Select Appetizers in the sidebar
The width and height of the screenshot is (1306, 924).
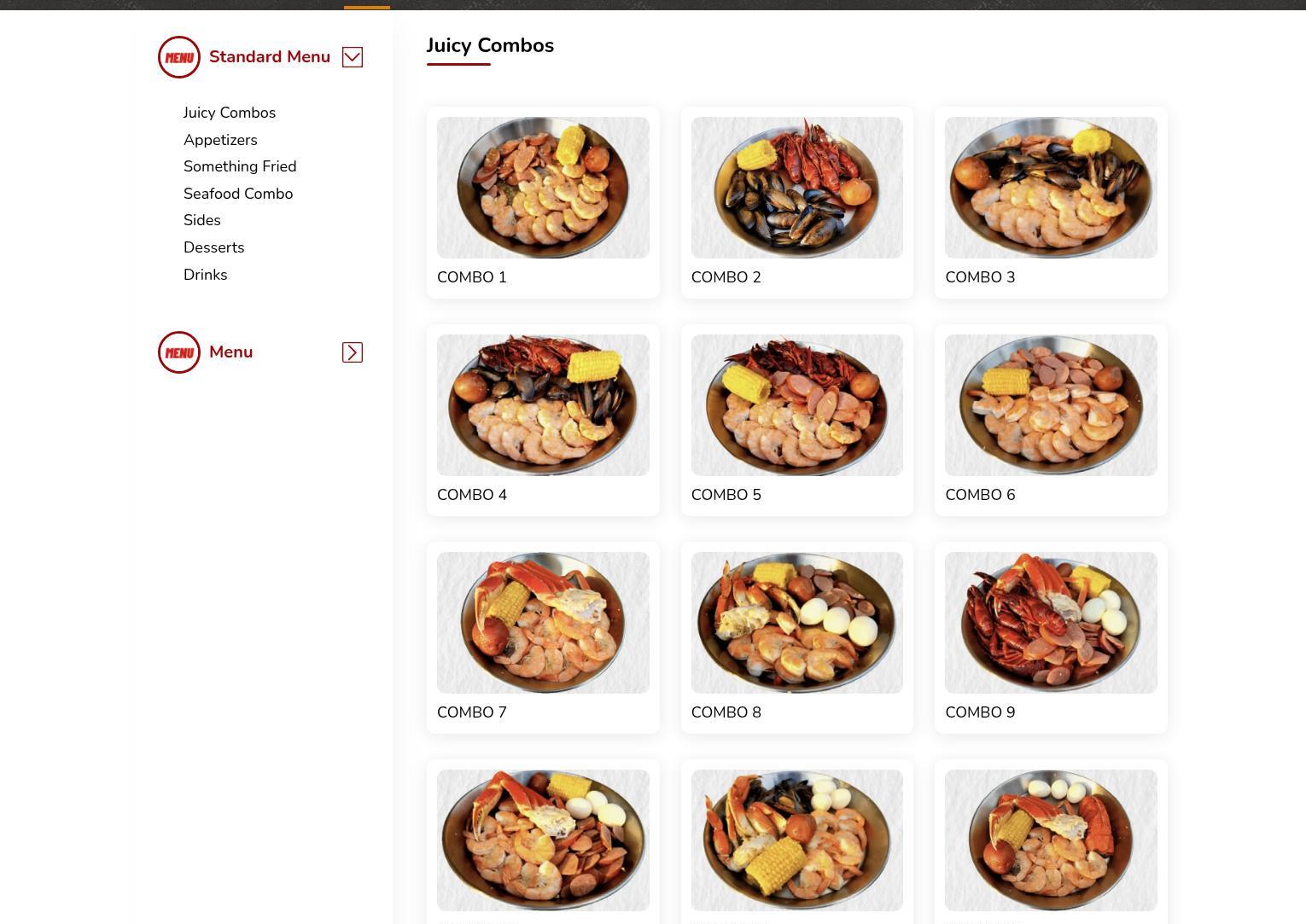220,140
